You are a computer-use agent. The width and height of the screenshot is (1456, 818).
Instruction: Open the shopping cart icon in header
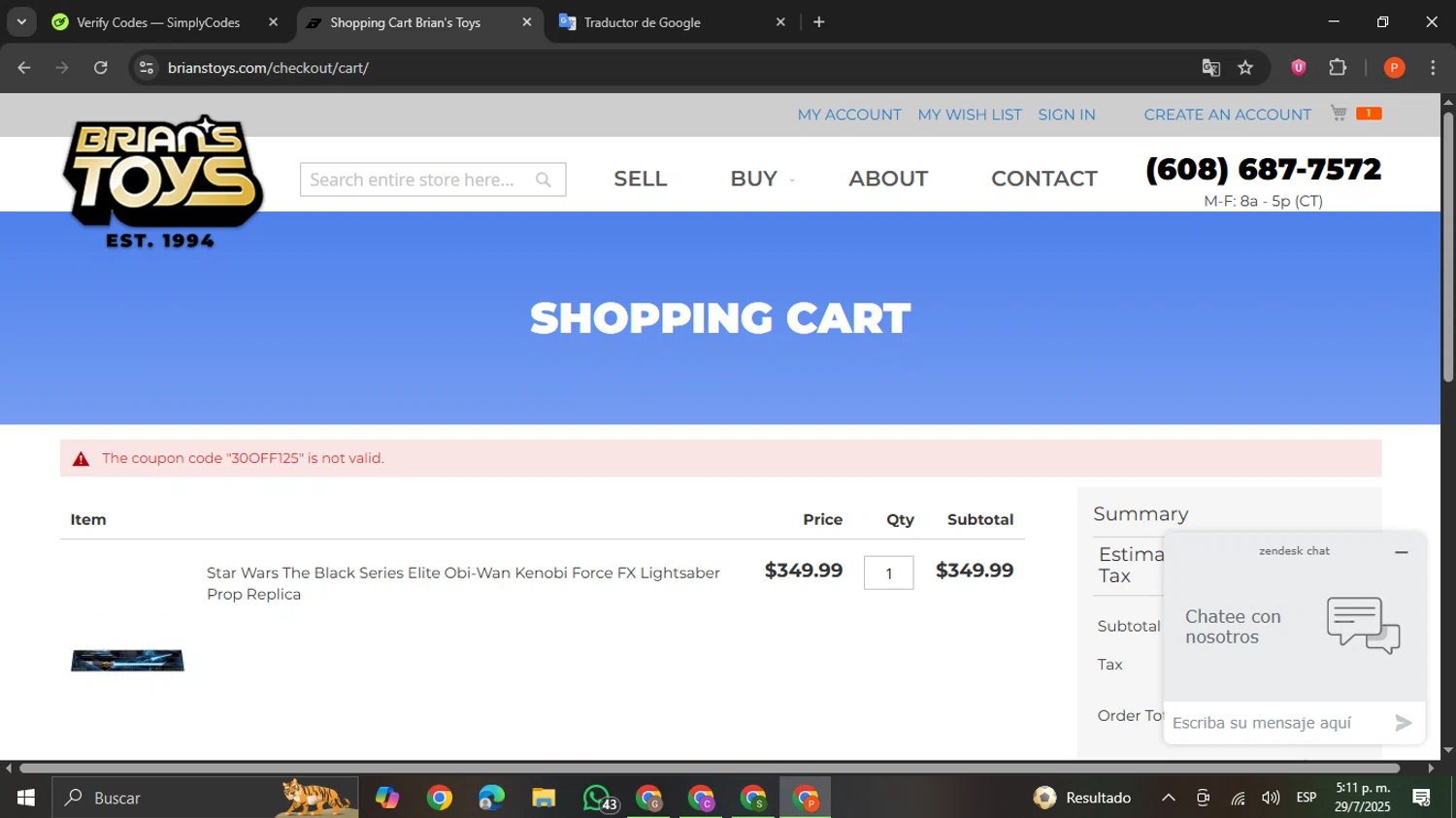[1340, 114]
